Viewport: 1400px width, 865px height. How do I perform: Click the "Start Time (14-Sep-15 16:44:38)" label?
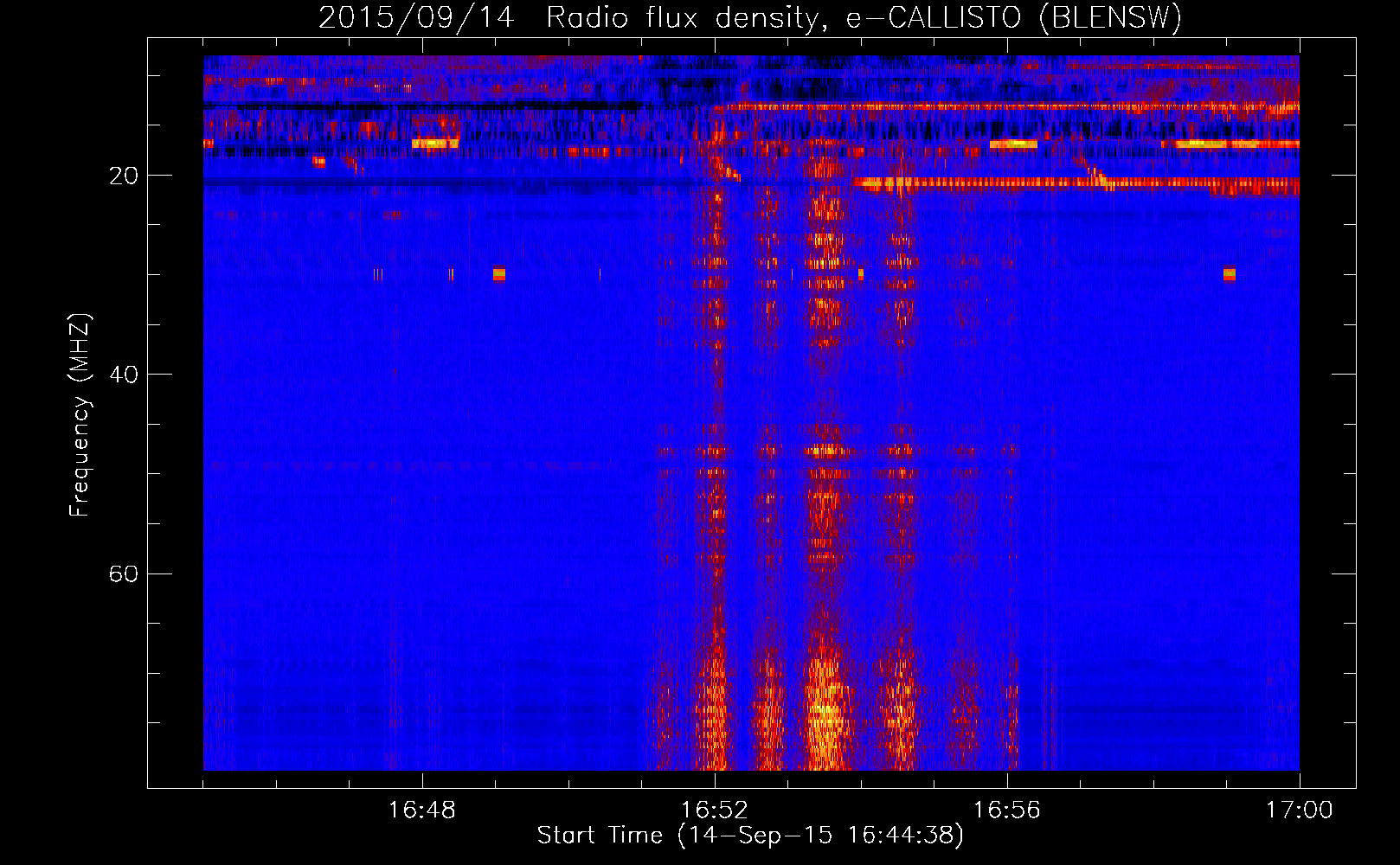click(x=750, y=836)
